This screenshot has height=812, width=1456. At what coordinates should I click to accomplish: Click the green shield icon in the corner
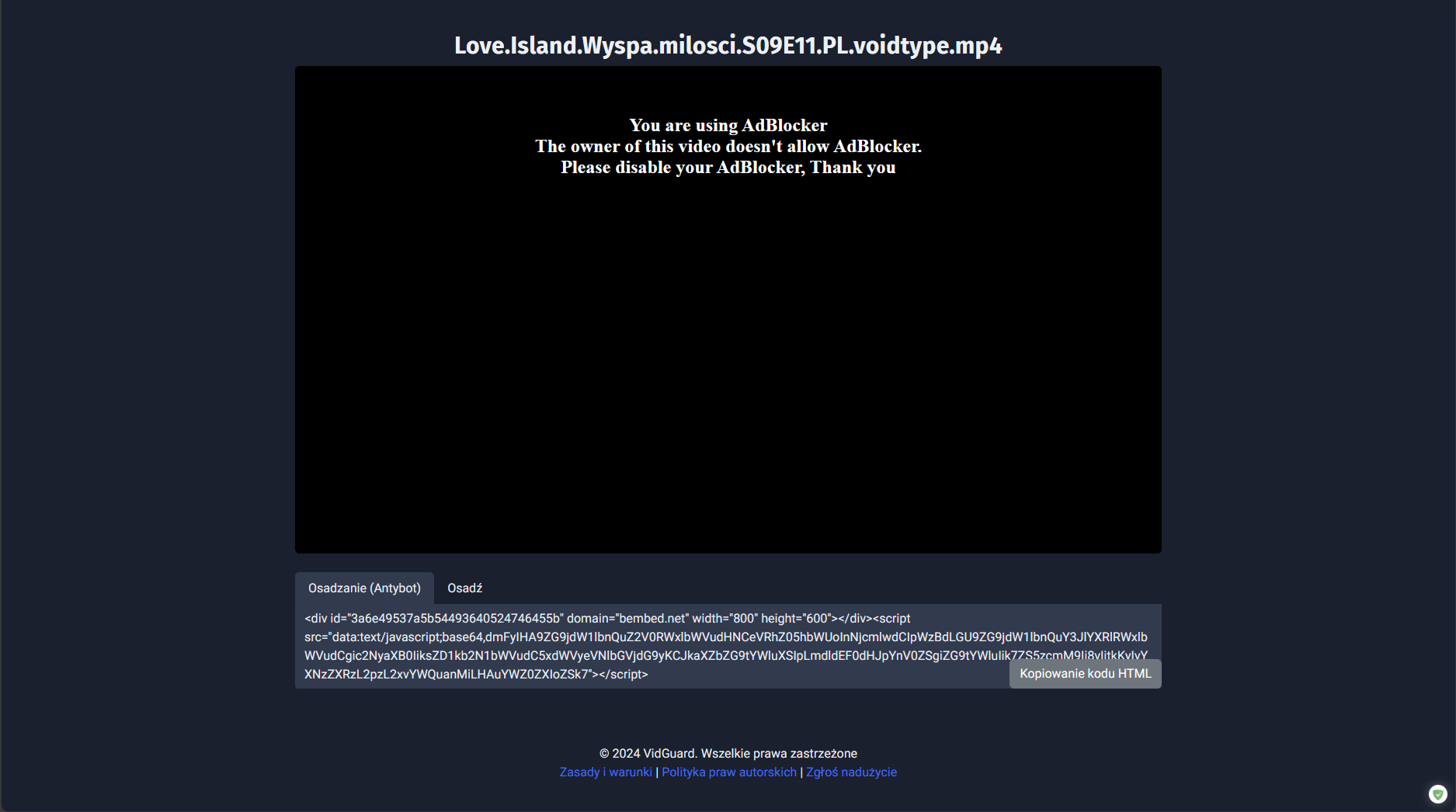pyautogui.click(x=1437, y=793)
